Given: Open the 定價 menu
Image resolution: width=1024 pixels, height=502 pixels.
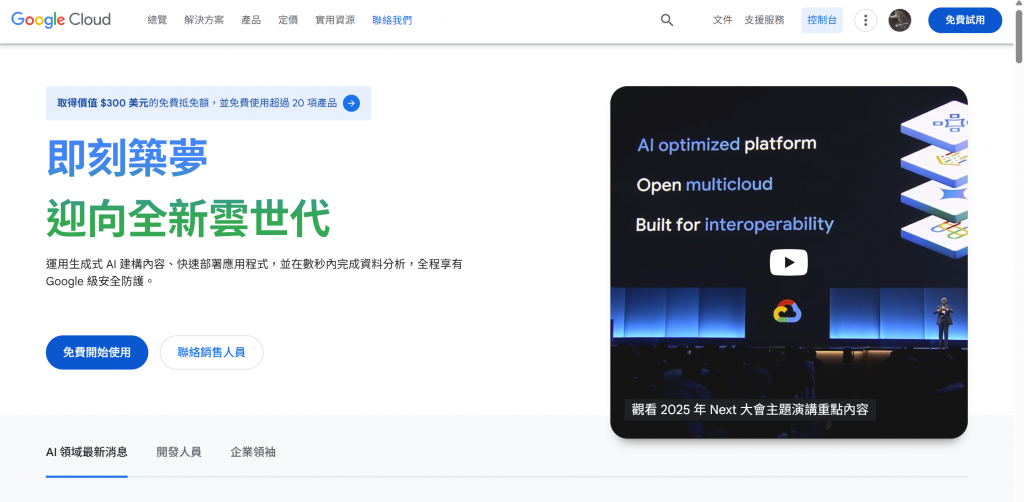Looking at the screenshot, I should click(288, 20).
